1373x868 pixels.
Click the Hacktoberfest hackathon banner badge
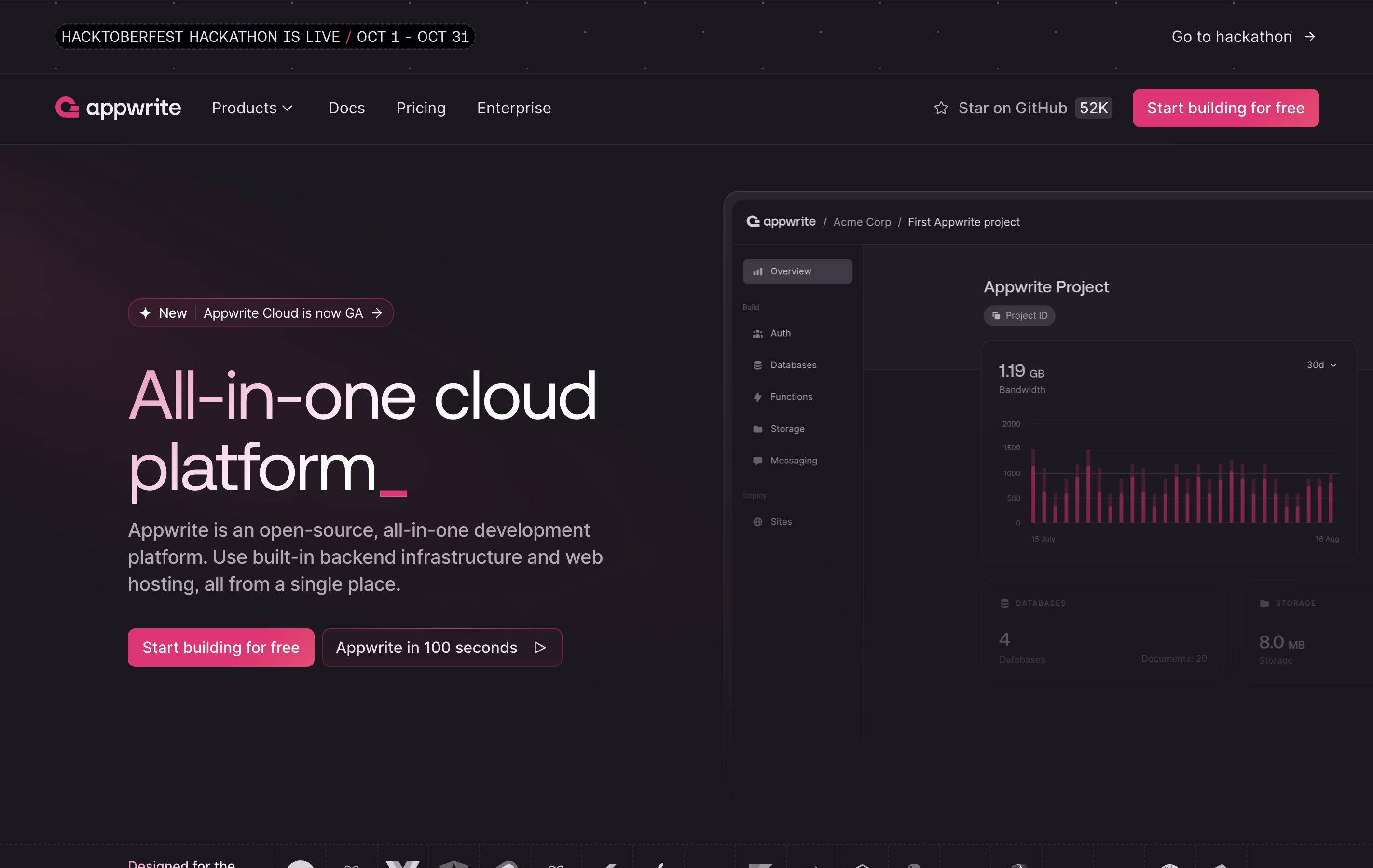[x=265, y=37]
